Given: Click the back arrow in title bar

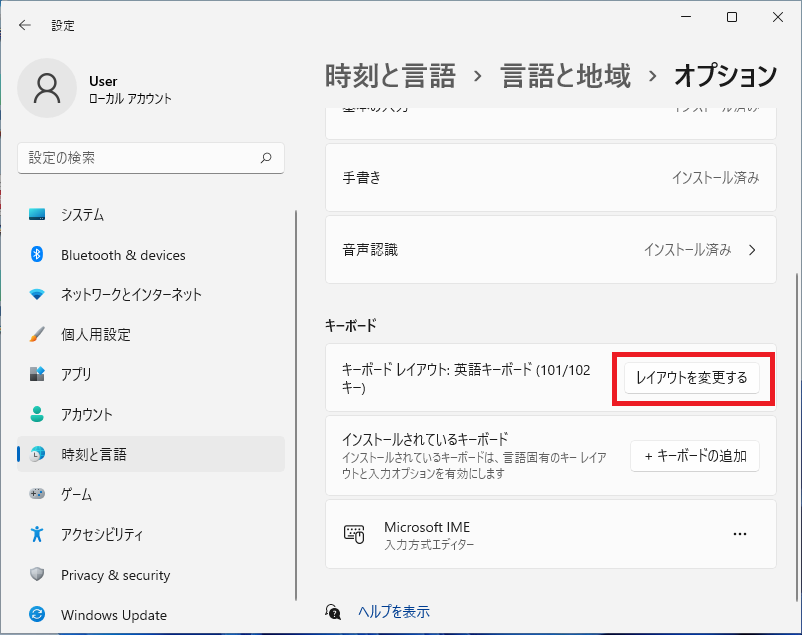Looking at the screenshot, I should coord(25,25).
